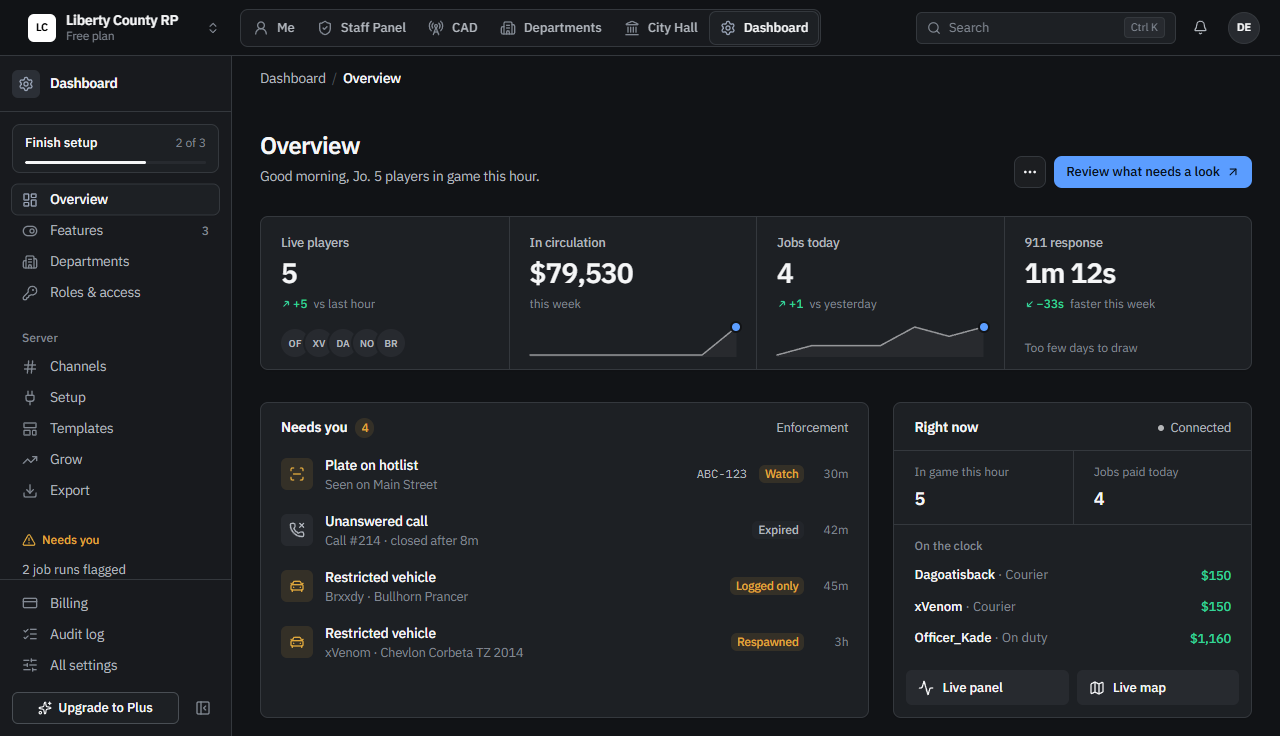
Task: Collapse the sidebar panel icon
Action: click(203, 708)
